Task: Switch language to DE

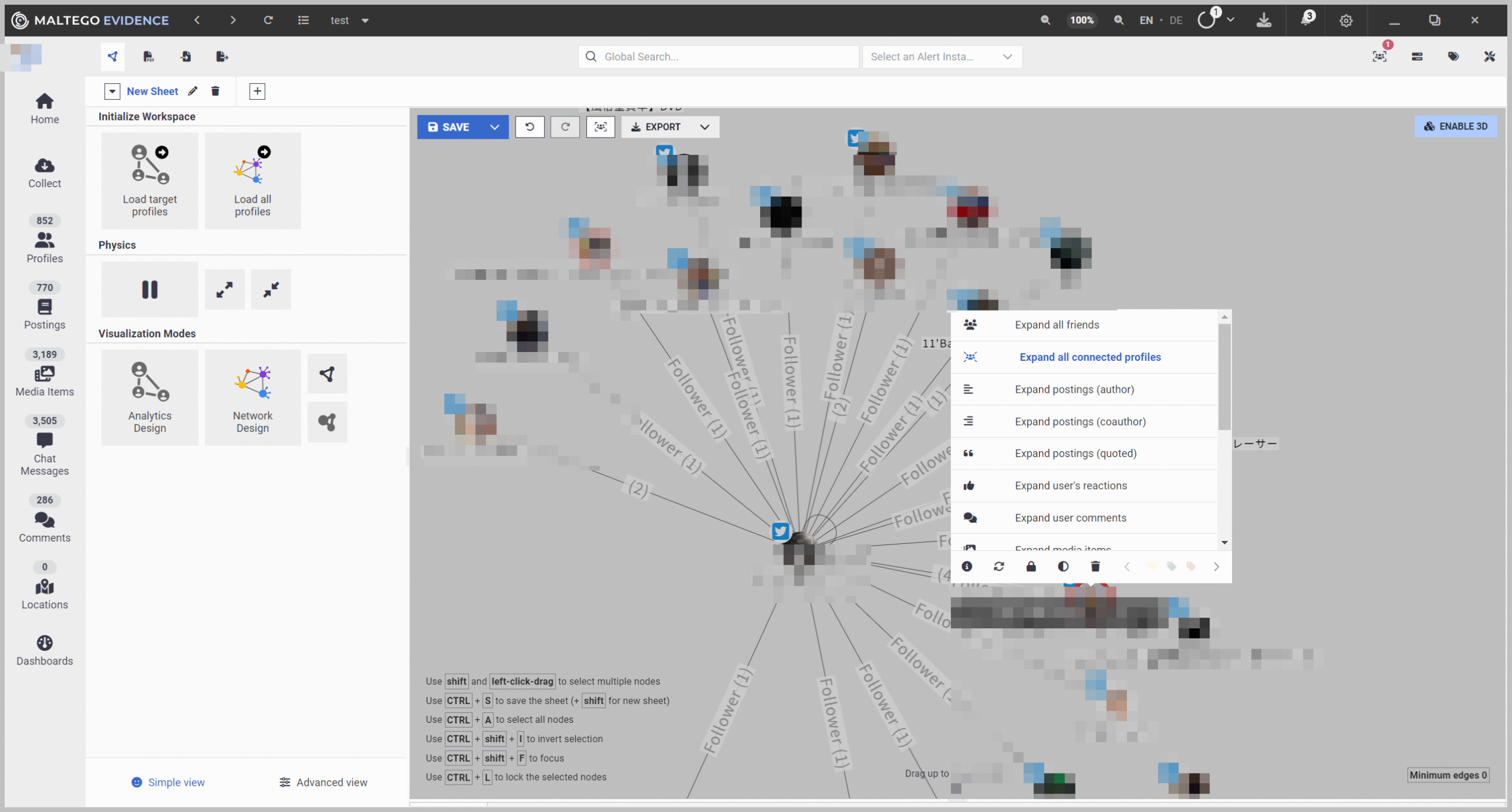Action: (1176, 20)
